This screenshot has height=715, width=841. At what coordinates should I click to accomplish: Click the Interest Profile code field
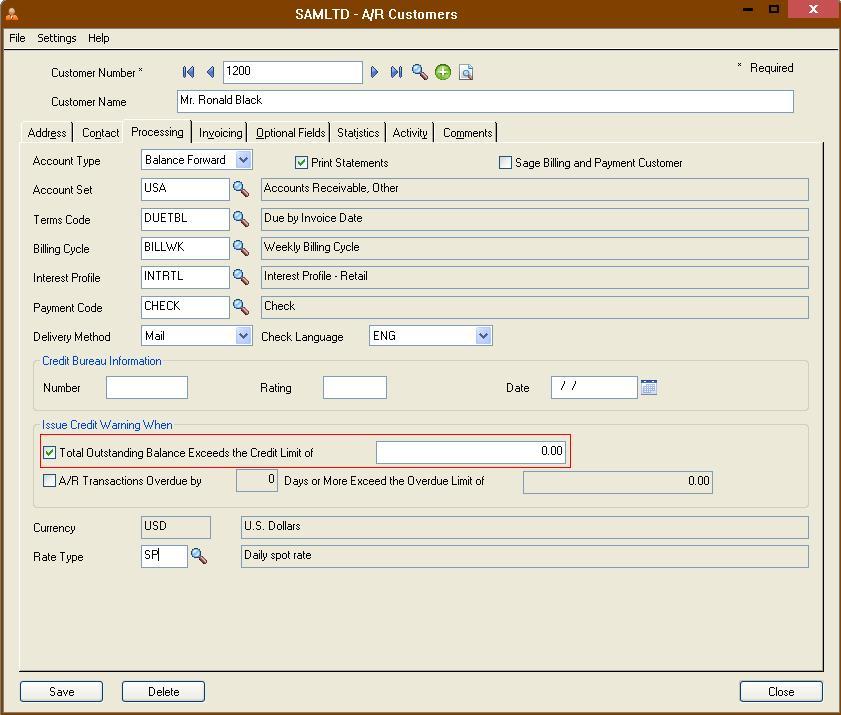click(185, 277)
